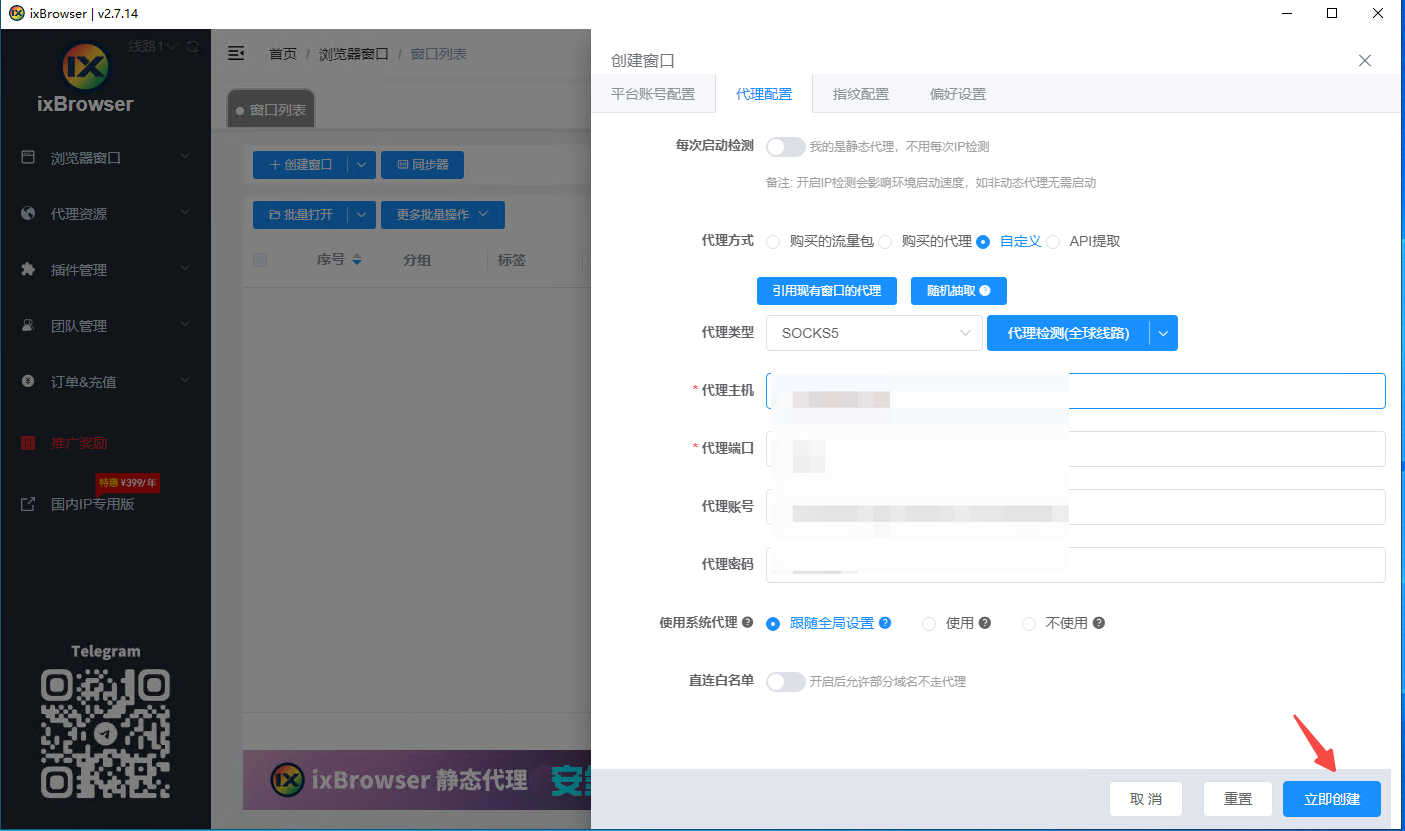
Task: Click the sidebar collapse hamburger icon
Action: 236,53
